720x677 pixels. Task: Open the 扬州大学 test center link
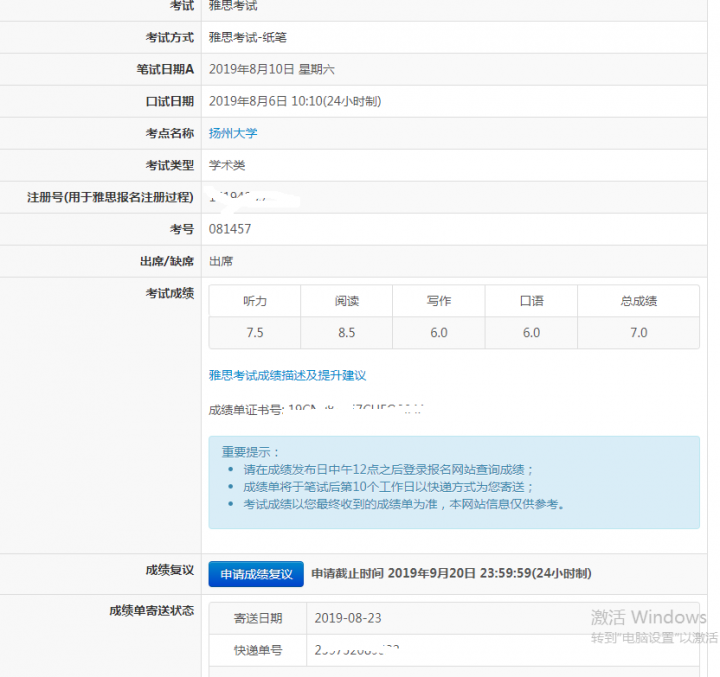(233, 133)
